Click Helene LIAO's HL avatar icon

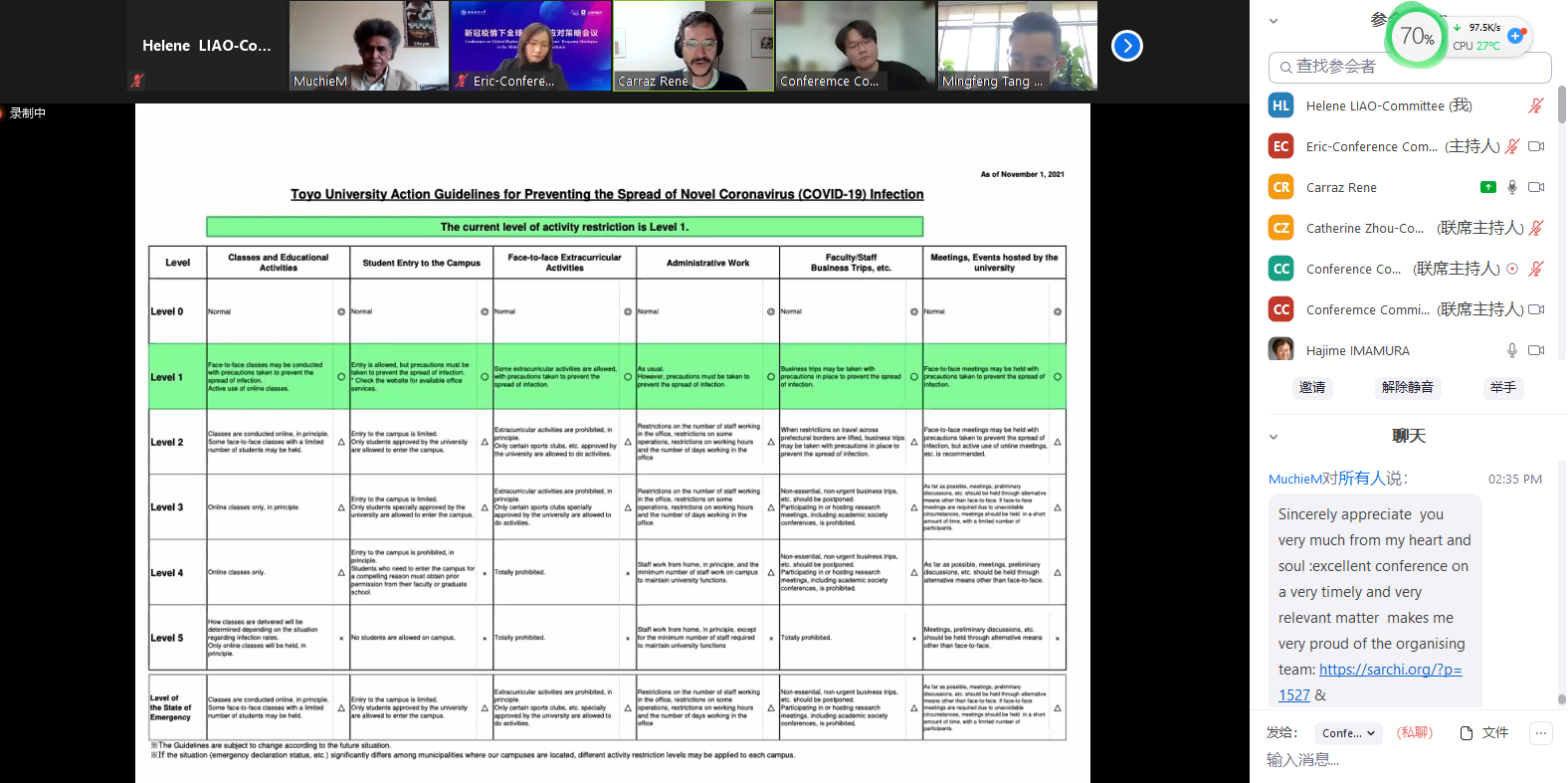[1280, 105]
